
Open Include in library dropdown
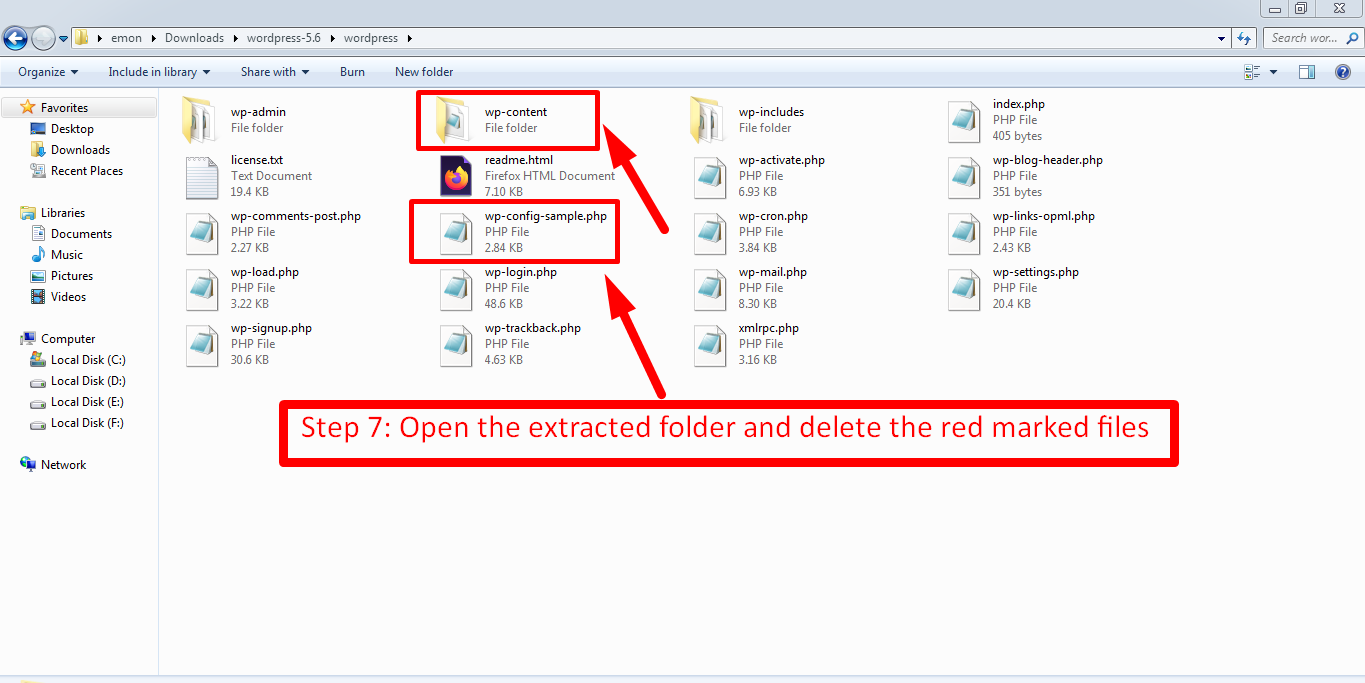point(159,72)
